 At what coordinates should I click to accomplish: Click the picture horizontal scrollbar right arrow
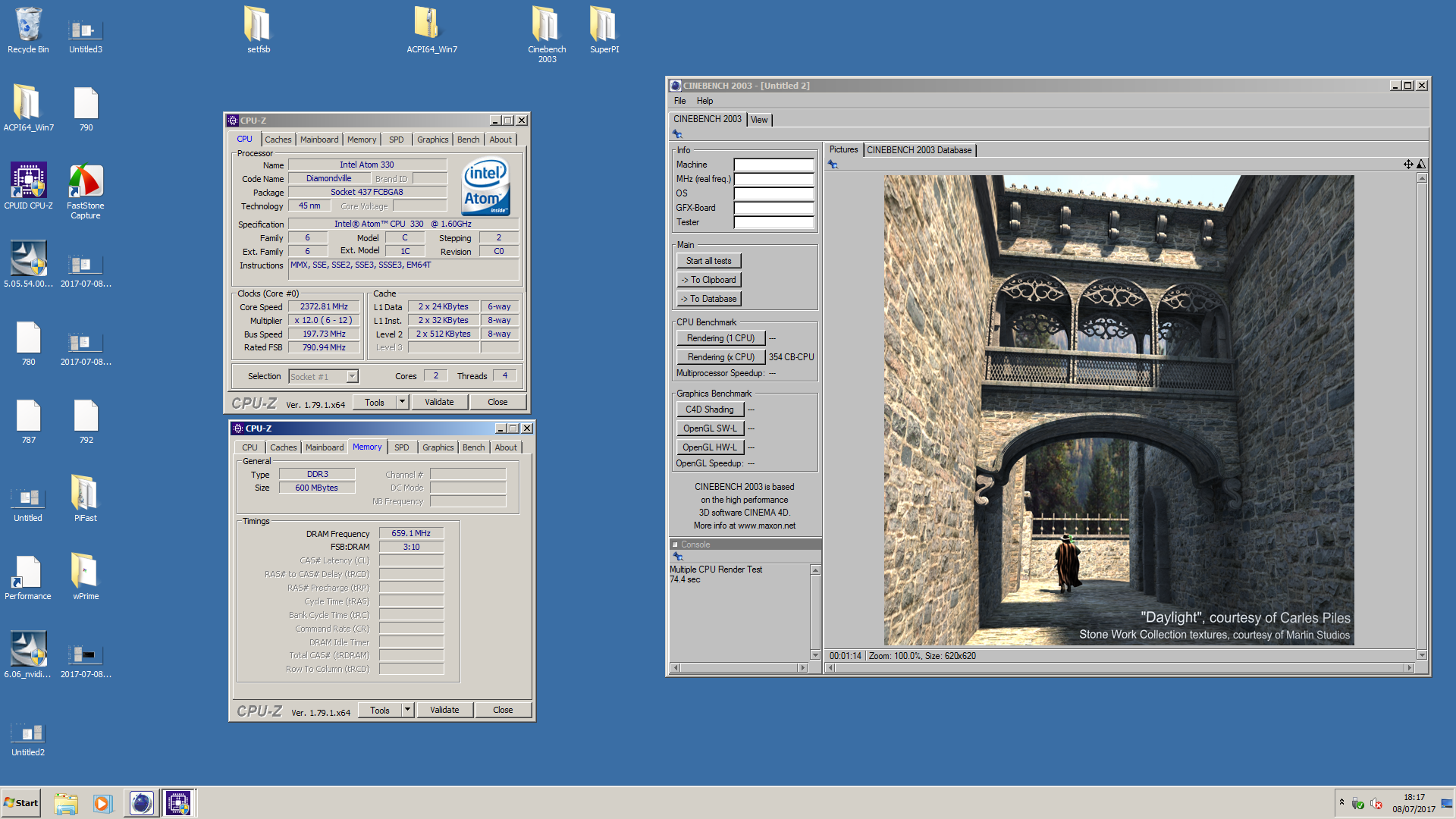1410,668
